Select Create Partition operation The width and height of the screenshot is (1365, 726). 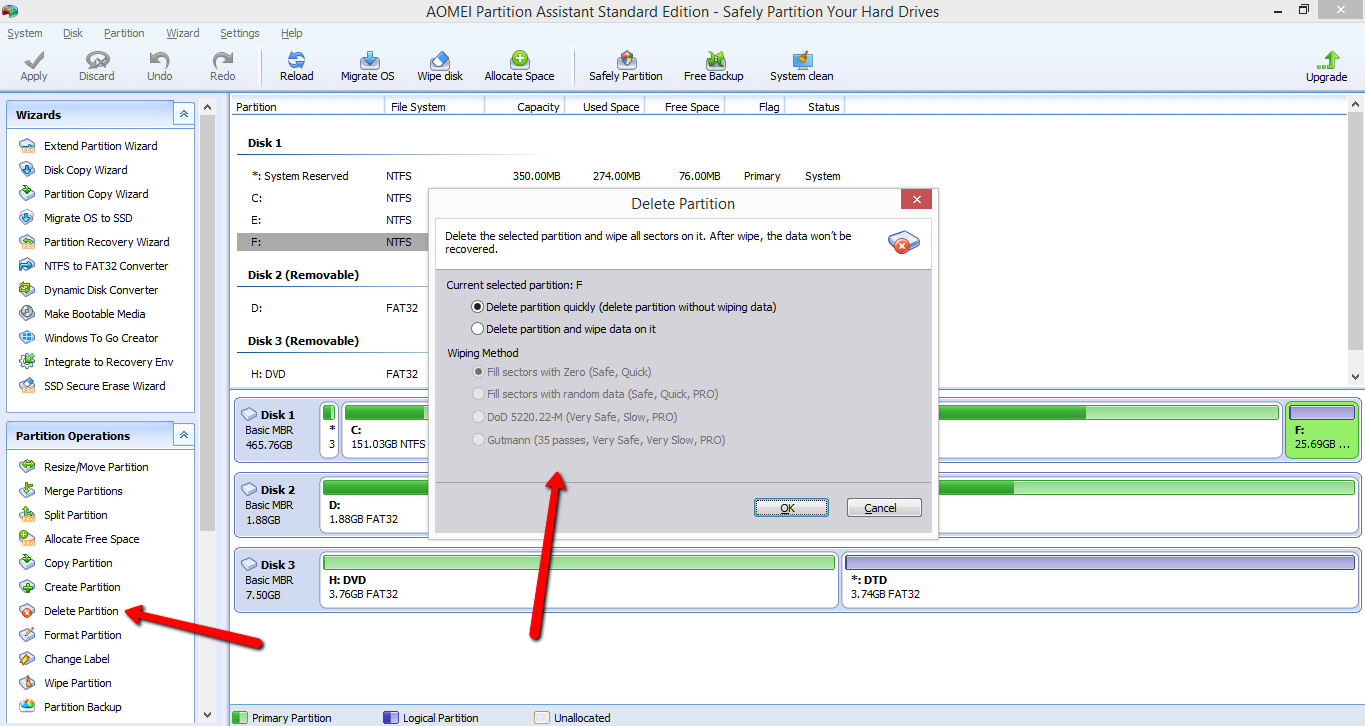pos(70,587)
